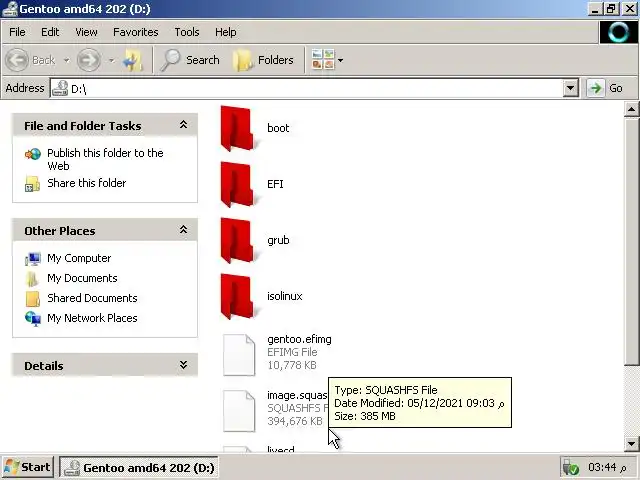Click the My Computer monitor icon
This screenshot has width=640, height=480.
[33, 259]
